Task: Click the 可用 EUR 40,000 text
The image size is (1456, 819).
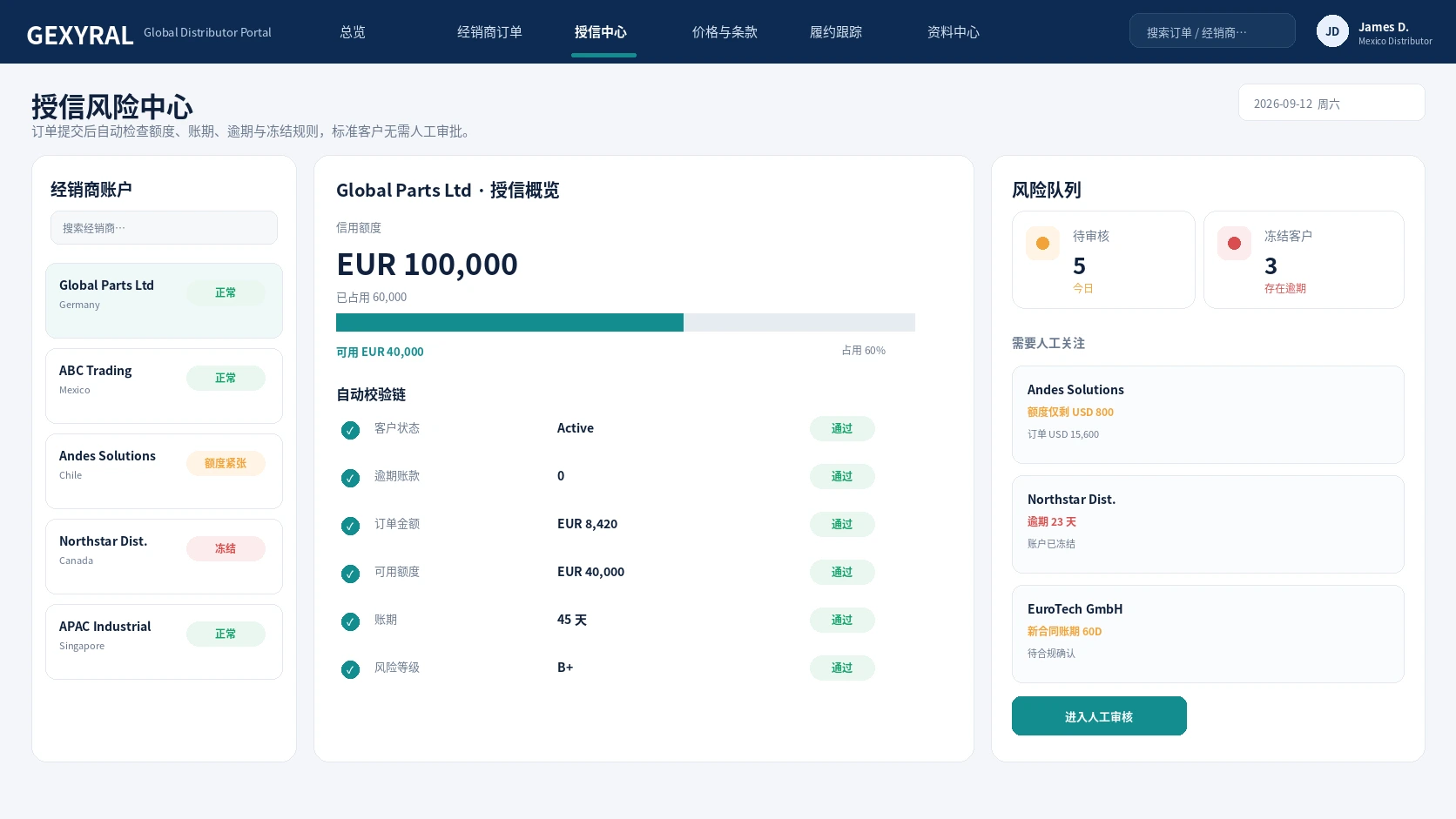Action: point(380,352)
